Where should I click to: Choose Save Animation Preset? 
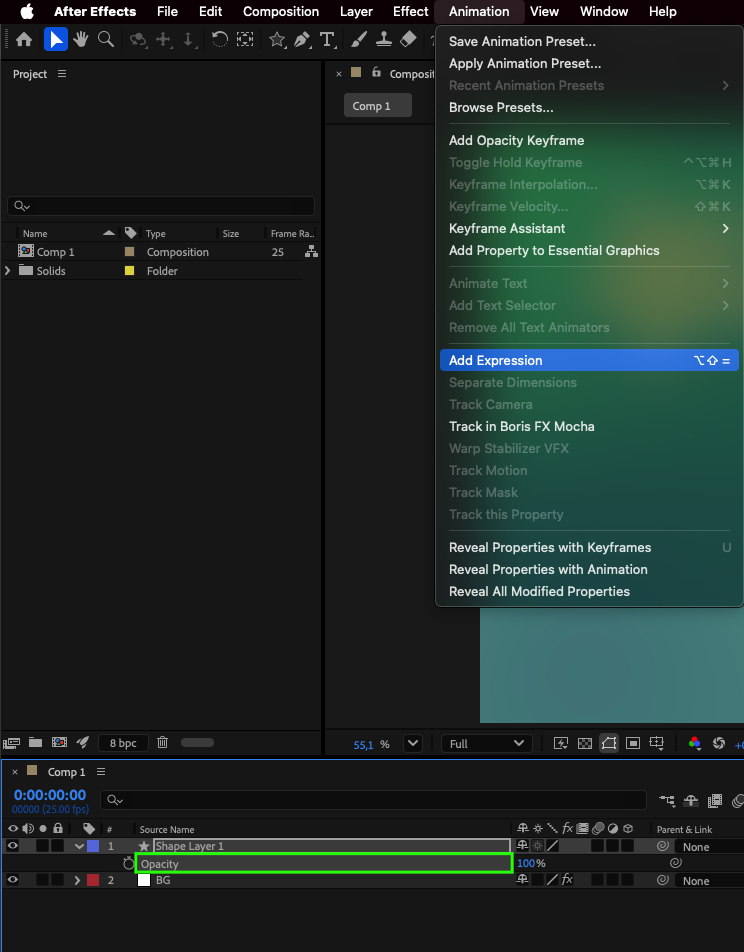click(589, 41)
